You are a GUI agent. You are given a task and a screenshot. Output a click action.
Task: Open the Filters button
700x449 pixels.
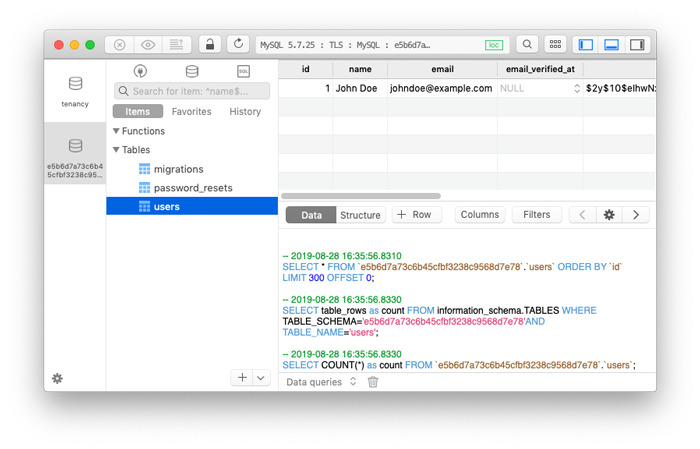pos(537,215)
